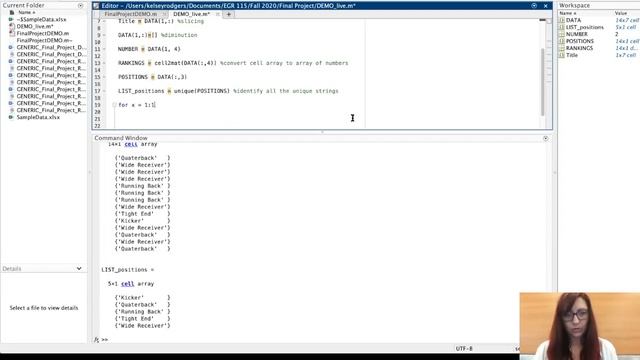Click the Editor document icon in title bar
Viewport: 640px width, 360px height.
pos(96,6)
